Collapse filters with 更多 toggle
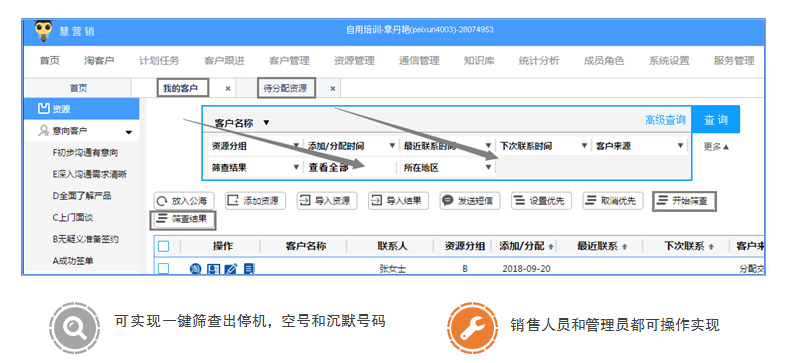 pyautogui.click(x=716, y=147)
